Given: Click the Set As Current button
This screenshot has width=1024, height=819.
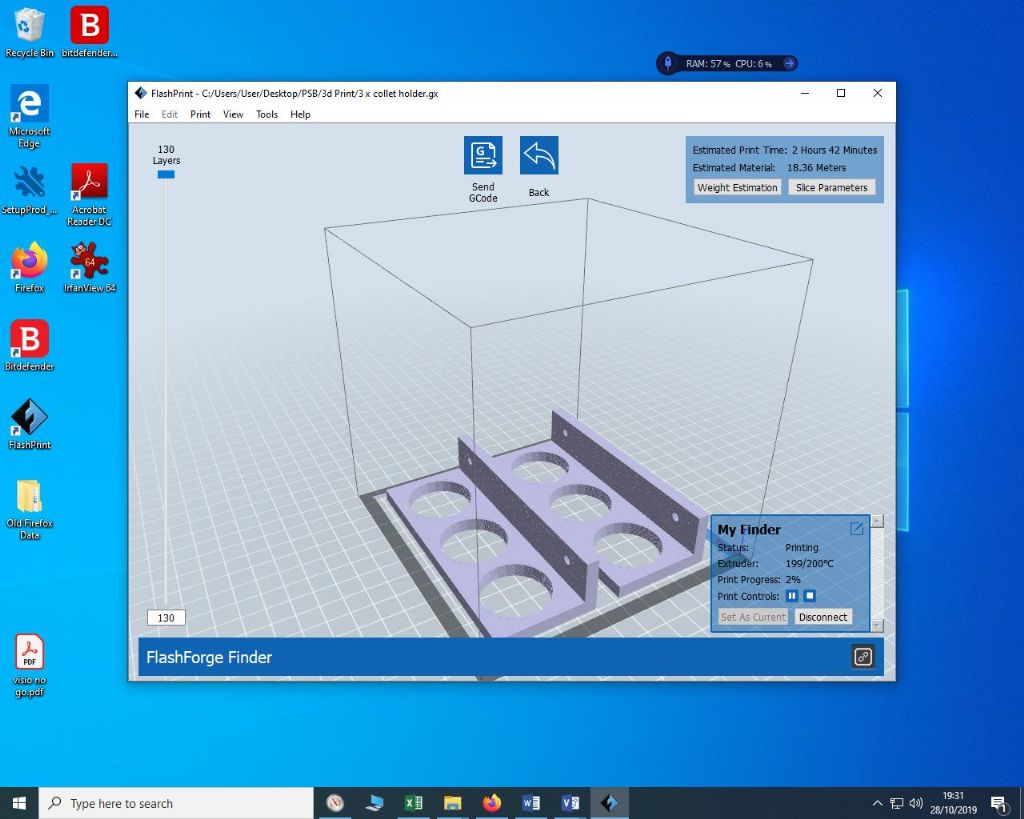Looking at the screenshot, I should (753, 617).
